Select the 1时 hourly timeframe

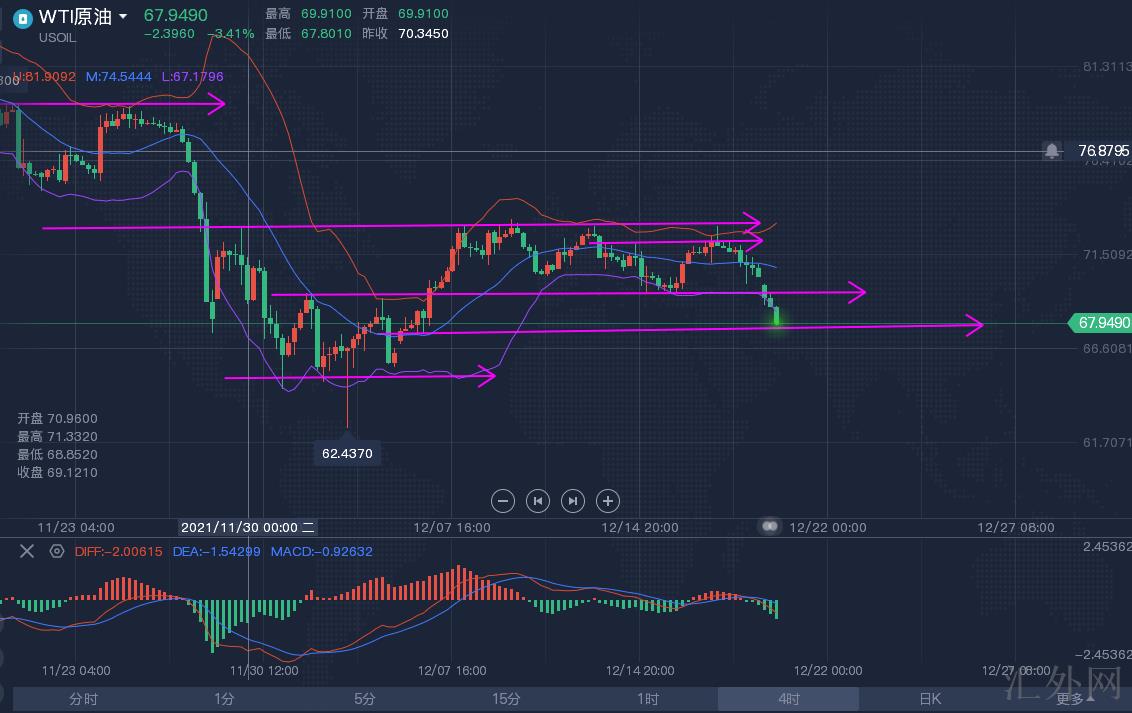(x=647, y=699)
